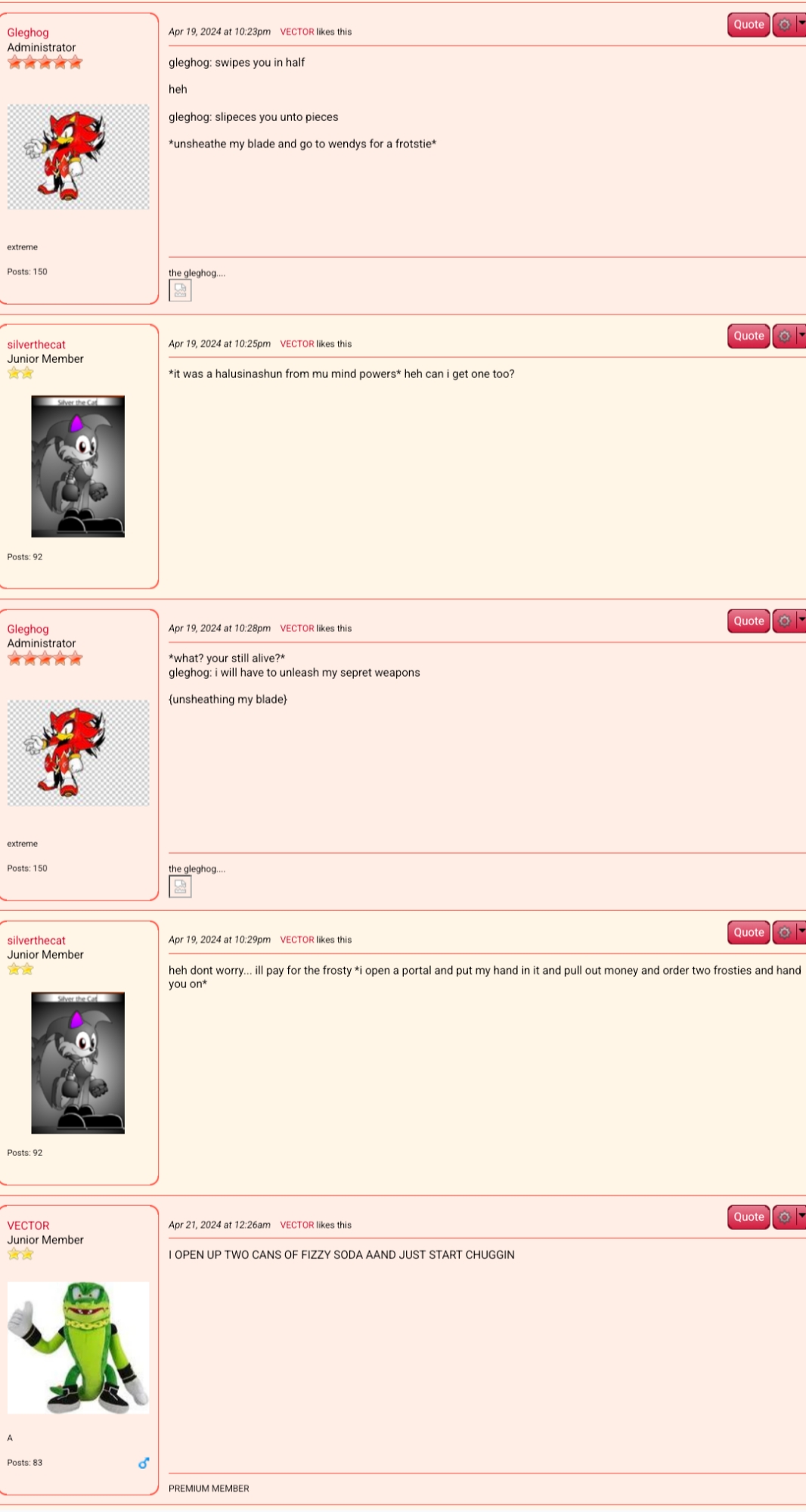Open silverthecat profile link on 10:25pm post
Viewport: 806px width, 1512px height.
[36, 345]
